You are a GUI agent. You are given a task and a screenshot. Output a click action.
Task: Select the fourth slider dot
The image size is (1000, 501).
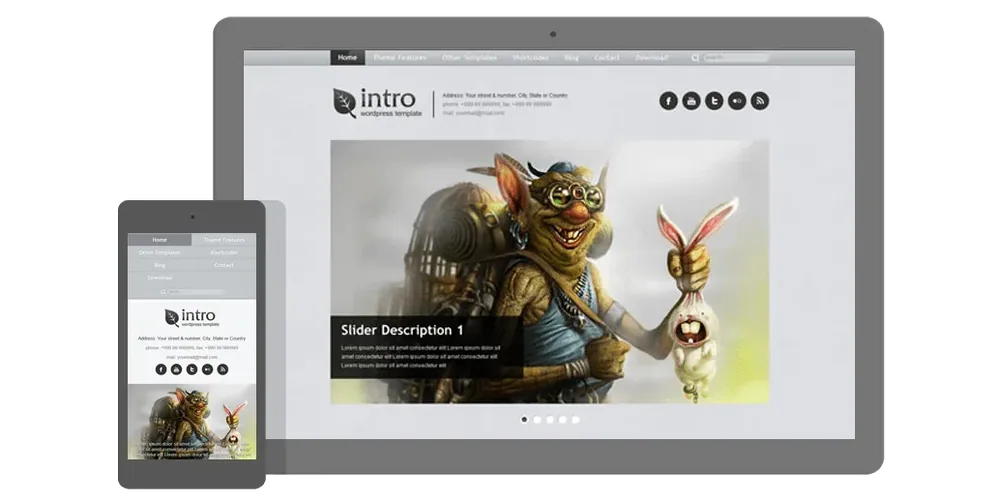[x=562, y=419]
